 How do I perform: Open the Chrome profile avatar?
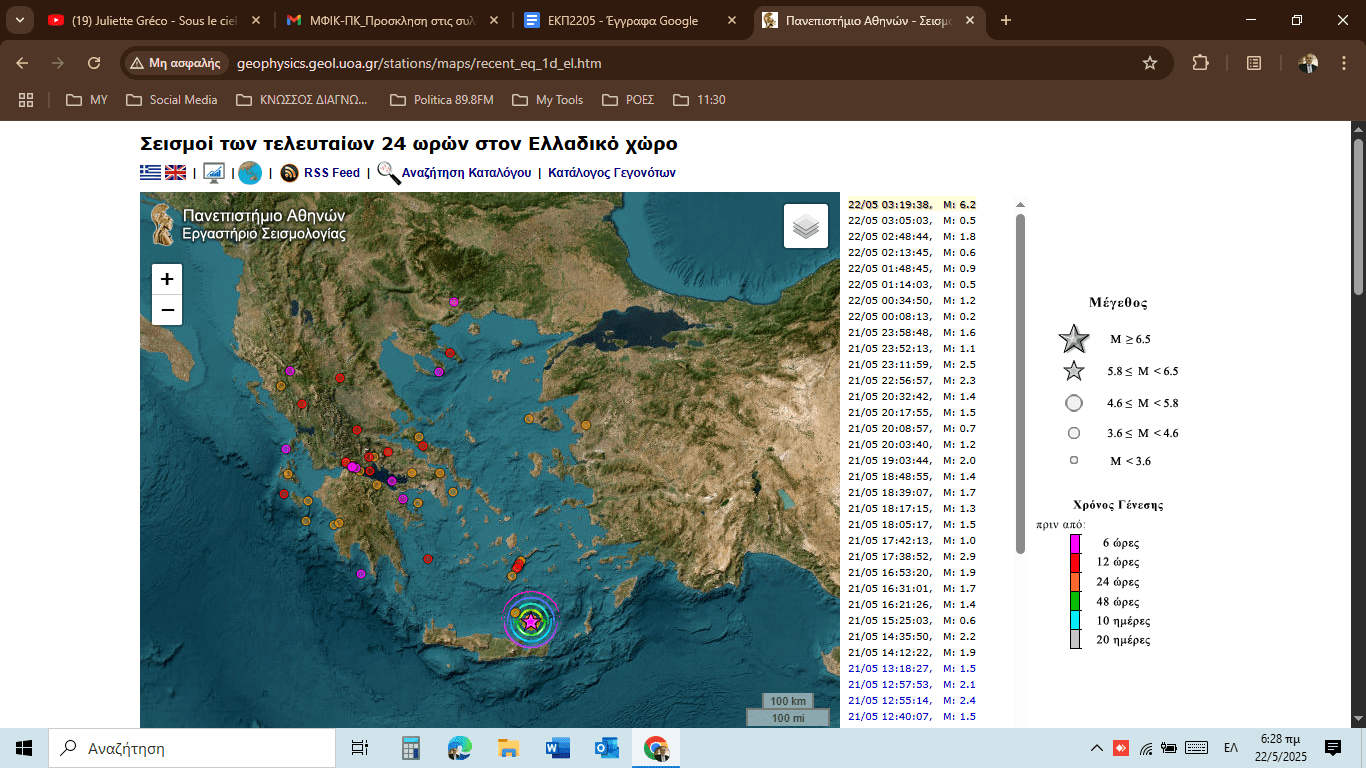[1308, 63]
